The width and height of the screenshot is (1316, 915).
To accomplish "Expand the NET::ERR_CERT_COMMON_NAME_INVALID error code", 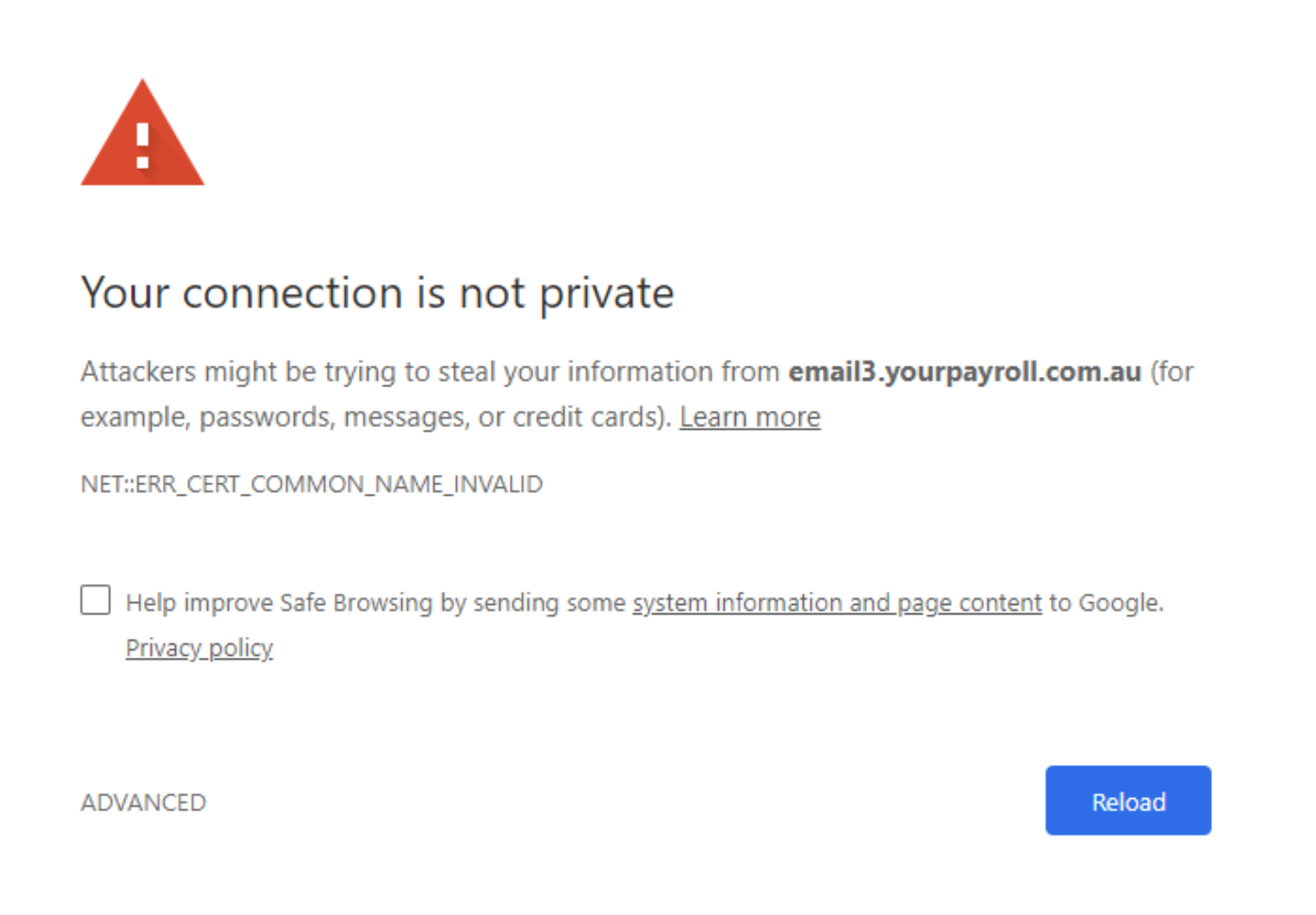I will point(311,483).
